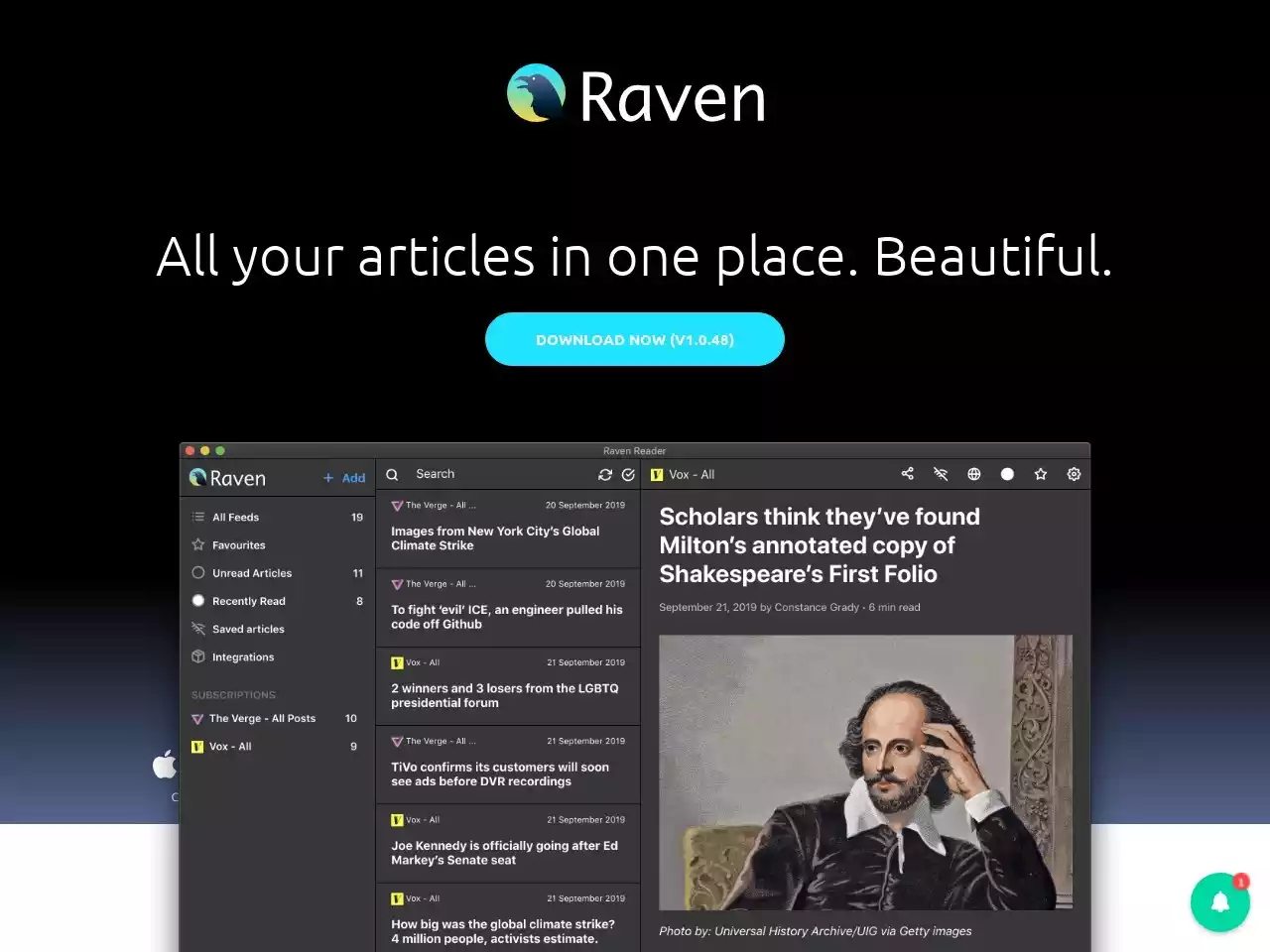Click the 20 September 2019 date on first article
Viewport: 1270px width, 952px height.
click(585, 505)
